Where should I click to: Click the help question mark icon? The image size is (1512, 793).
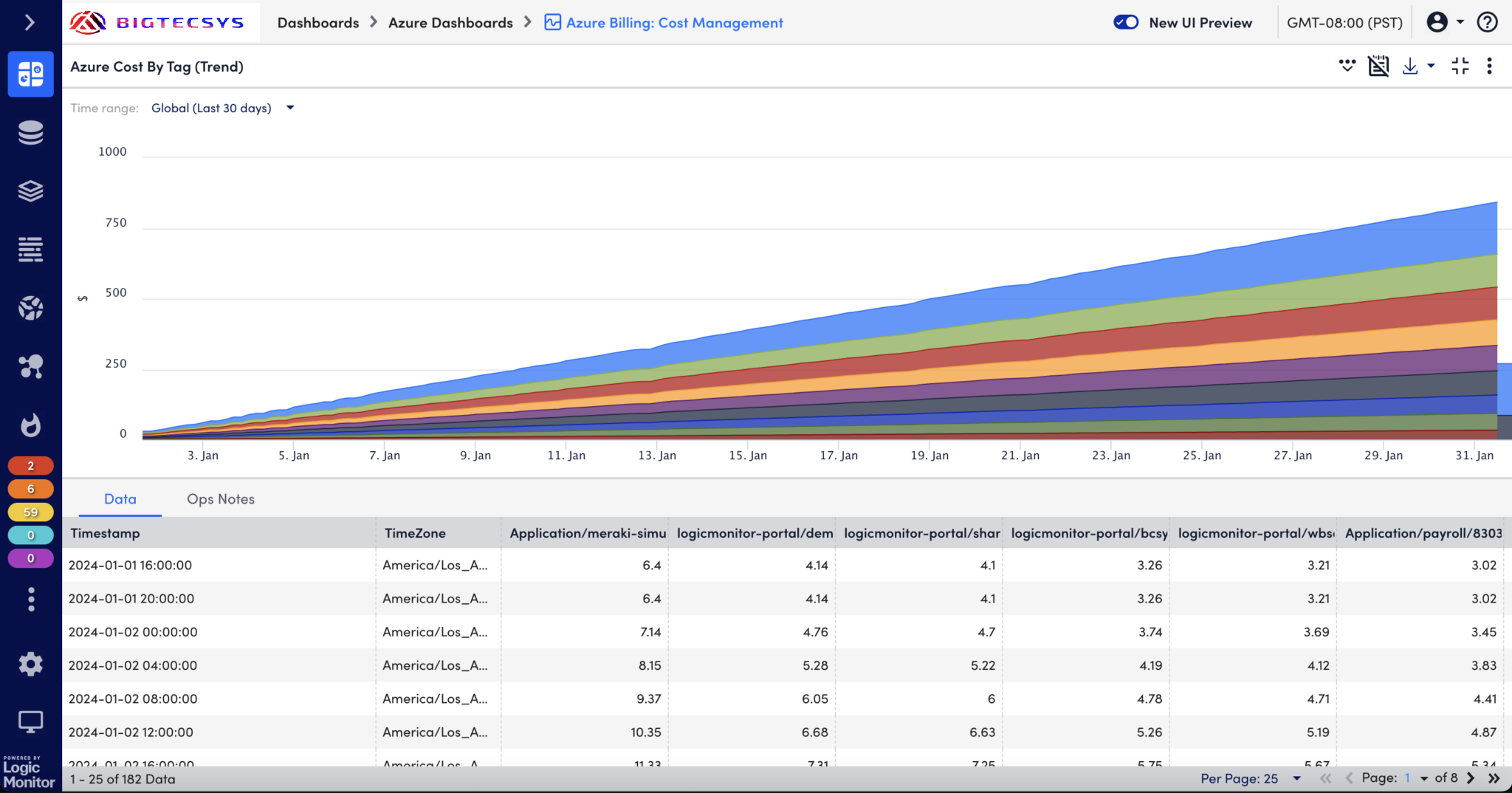click(1487, 22)
